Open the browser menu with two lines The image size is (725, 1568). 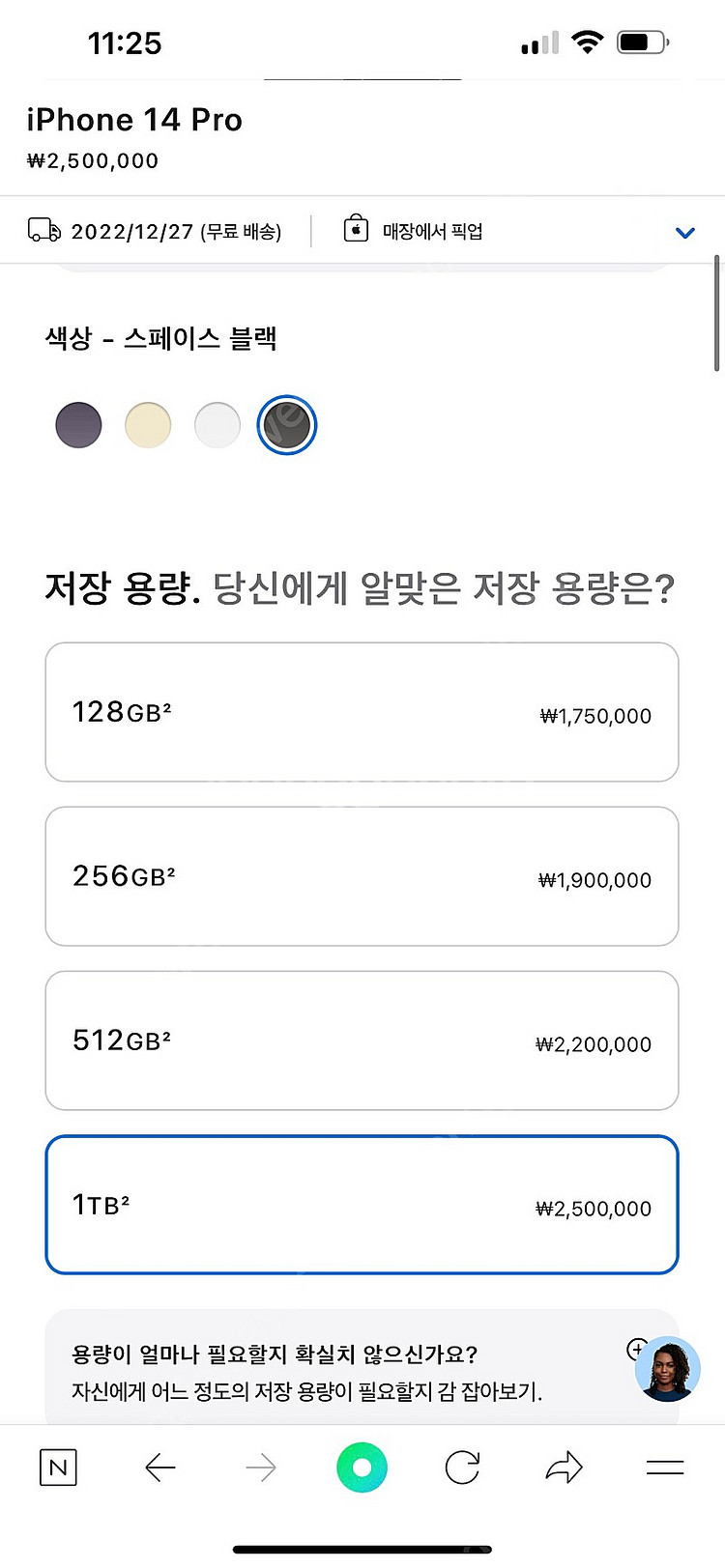[665, 1468]
